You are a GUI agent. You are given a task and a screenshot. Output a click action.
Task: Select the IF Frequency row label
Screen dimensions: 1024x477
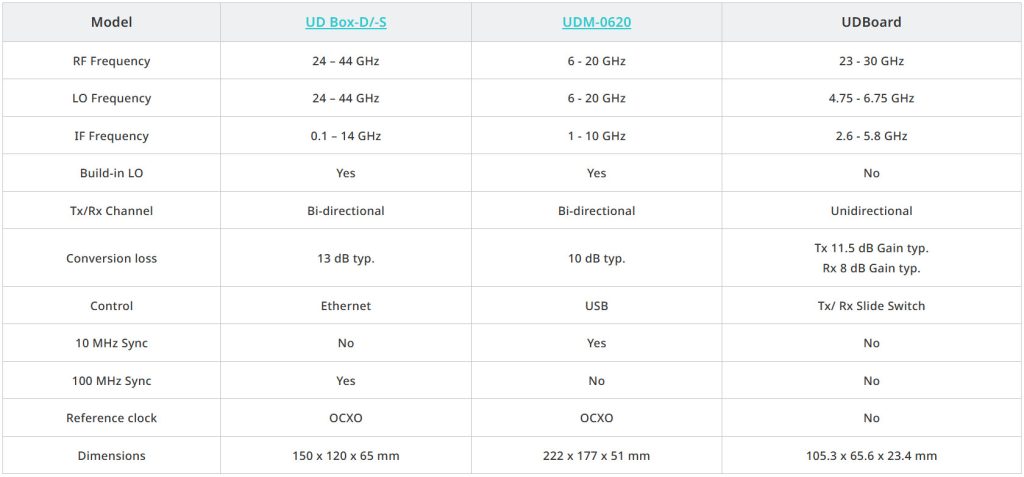(x=111, y=136)
